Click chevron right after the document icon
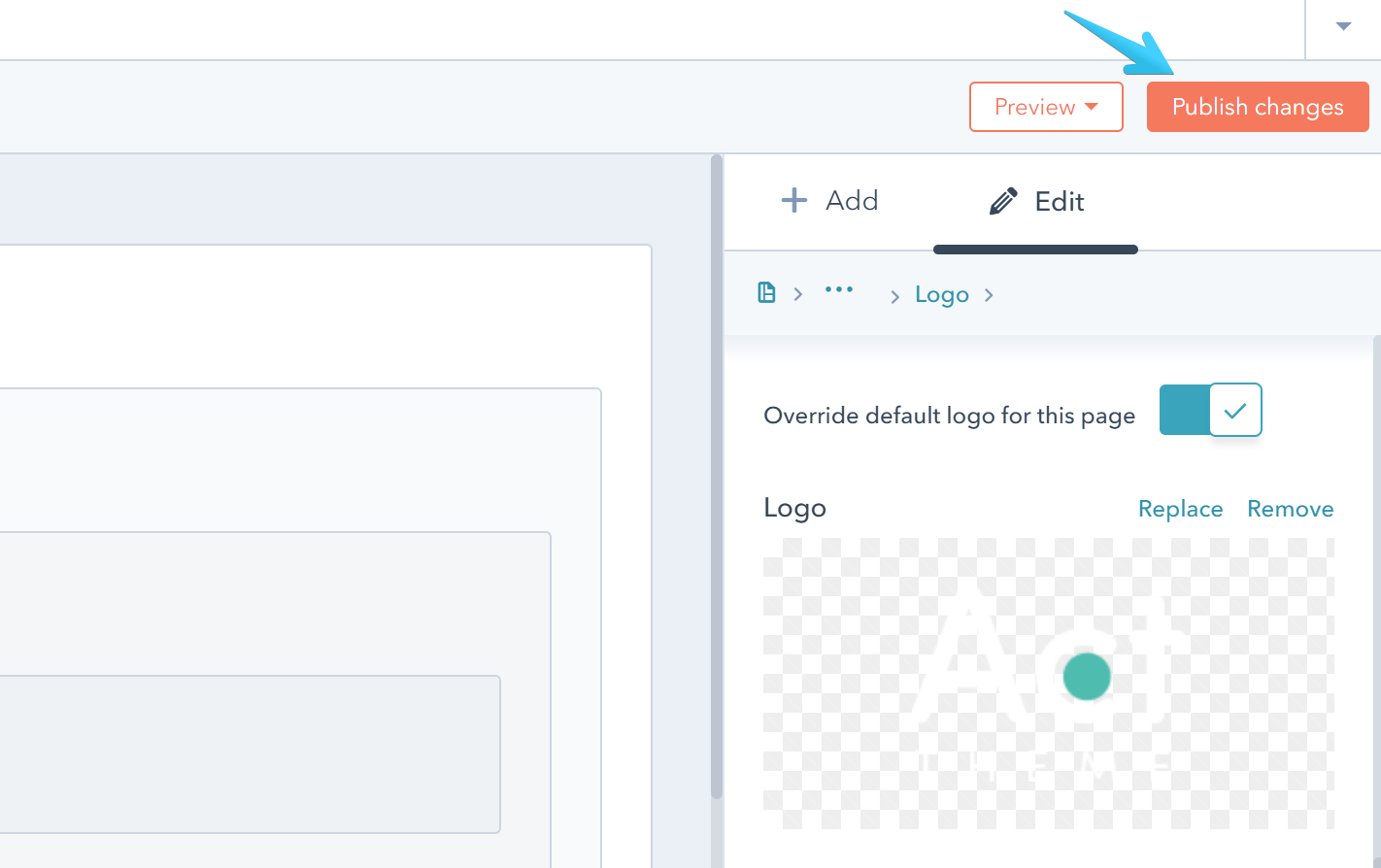This screenshot has height=868, width=1381. [798, 294]
